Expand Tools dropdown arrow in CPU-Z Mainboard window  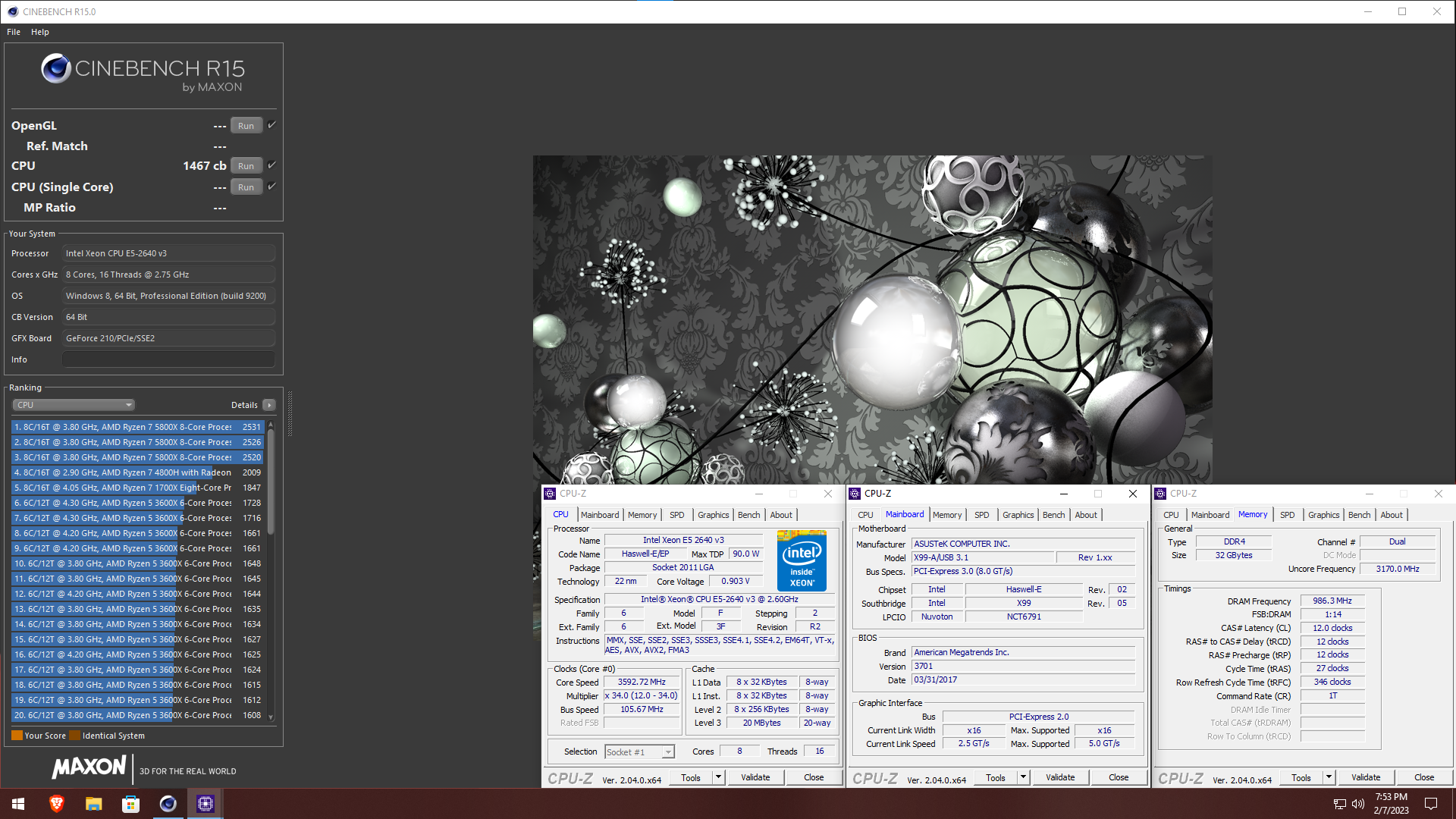point(1023,777)
